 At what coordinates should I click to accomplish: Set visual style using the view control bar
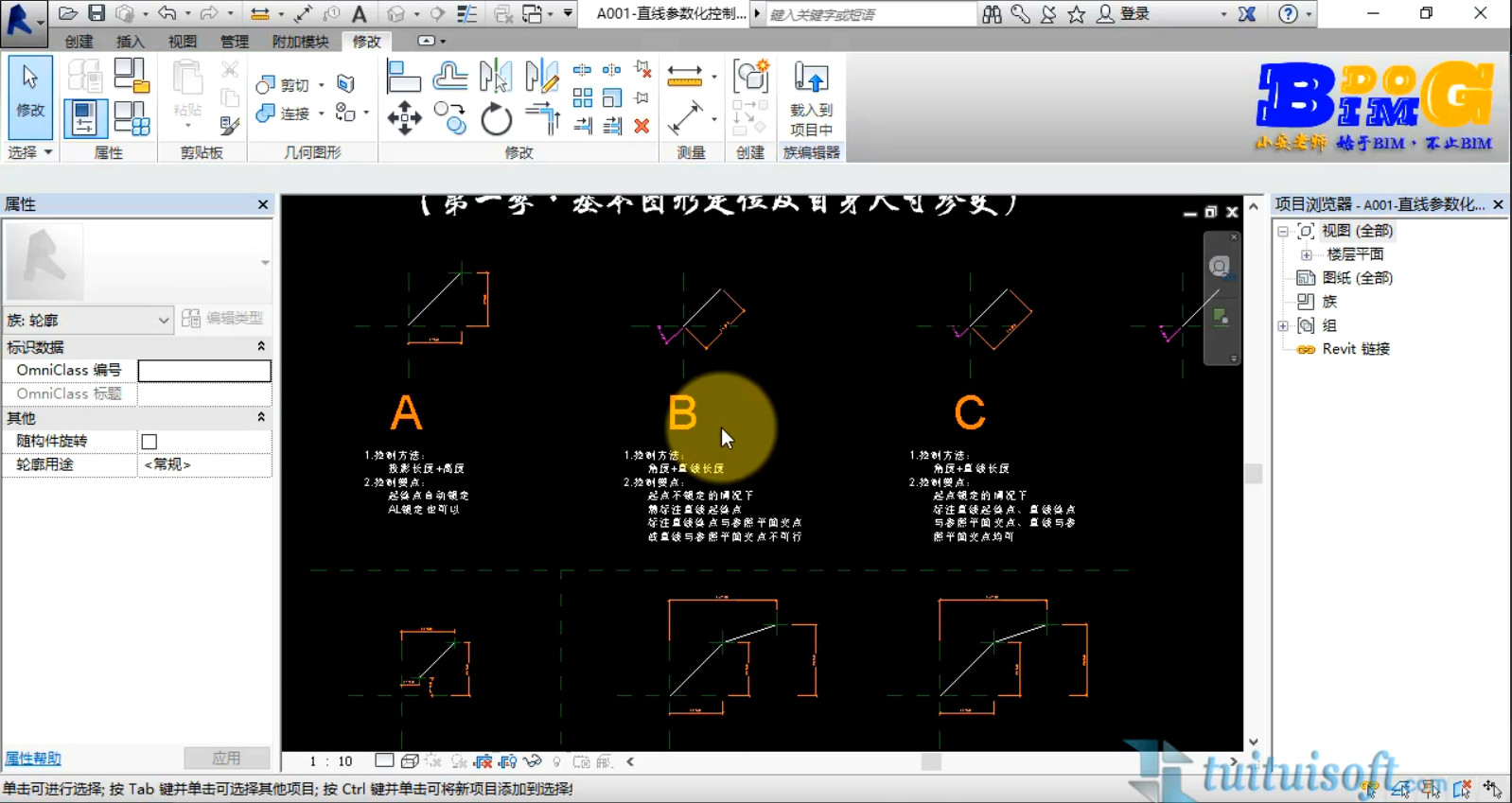pos(410,761)
